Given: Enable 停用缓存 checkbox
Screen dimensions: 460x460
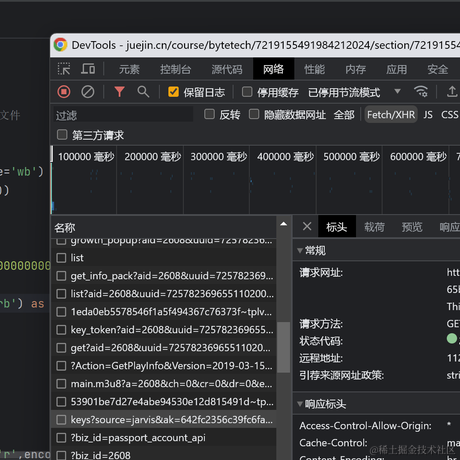Looking at the screenshot, I should [x=247, y=92].
